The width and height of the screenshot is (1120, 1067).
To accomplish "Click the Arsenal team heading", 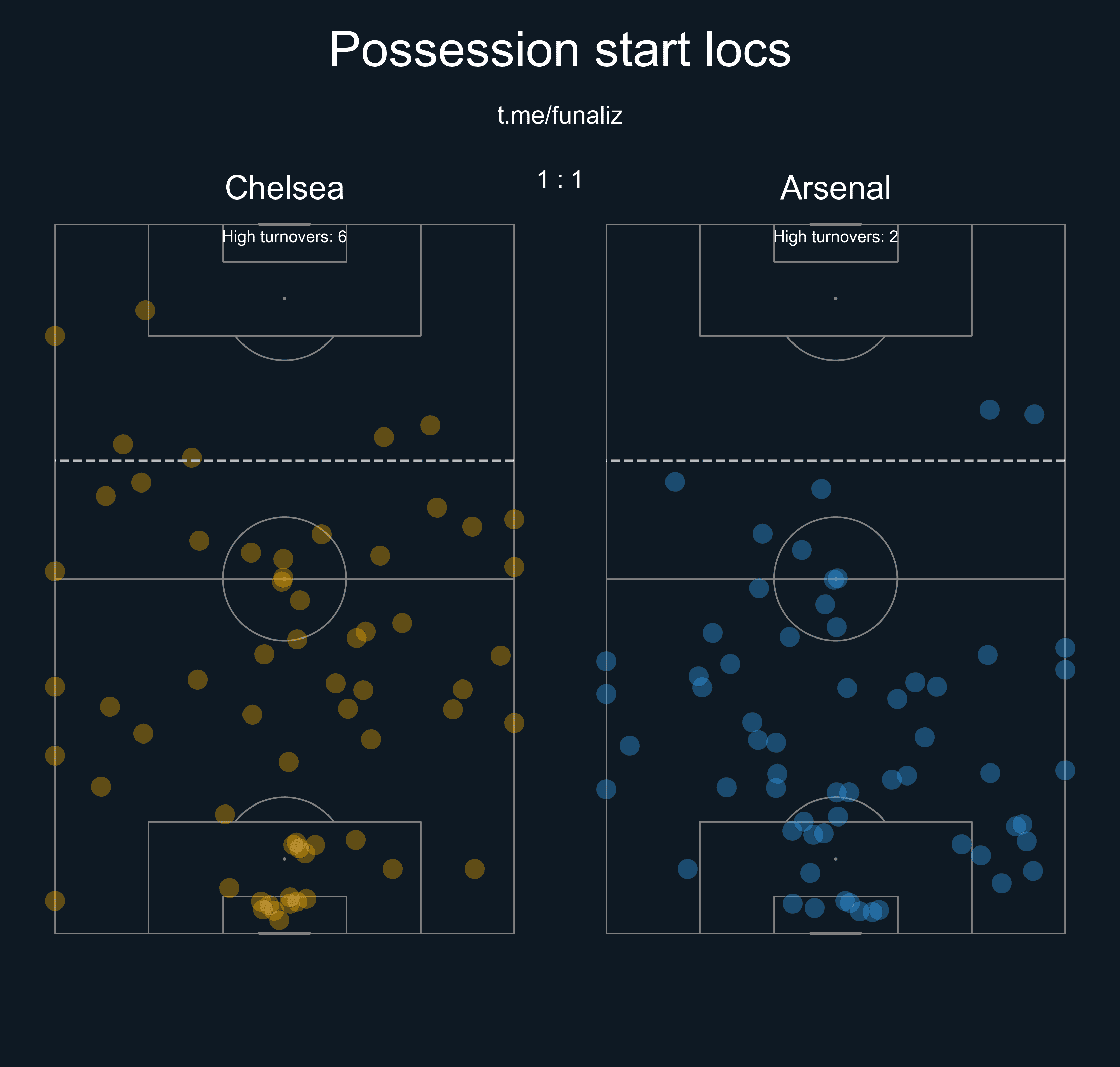I will pos(835,188).
